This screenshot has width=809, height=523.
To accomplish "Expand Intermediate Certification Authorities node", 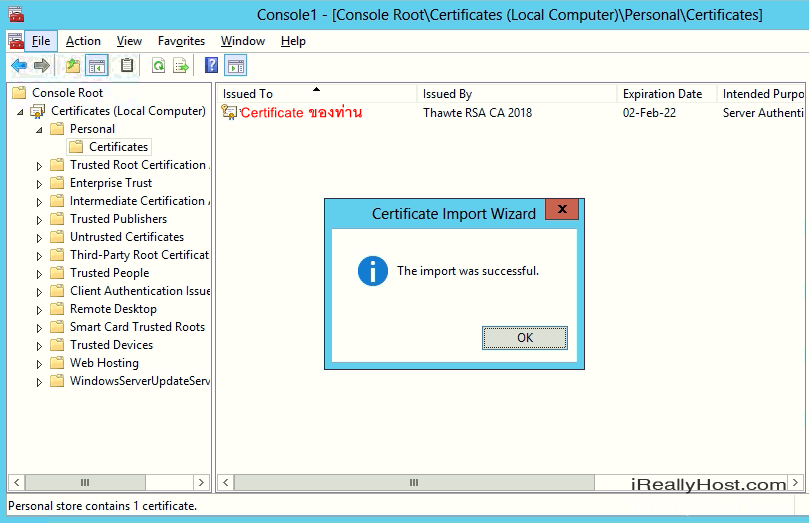I will click(x=39, y=202).
